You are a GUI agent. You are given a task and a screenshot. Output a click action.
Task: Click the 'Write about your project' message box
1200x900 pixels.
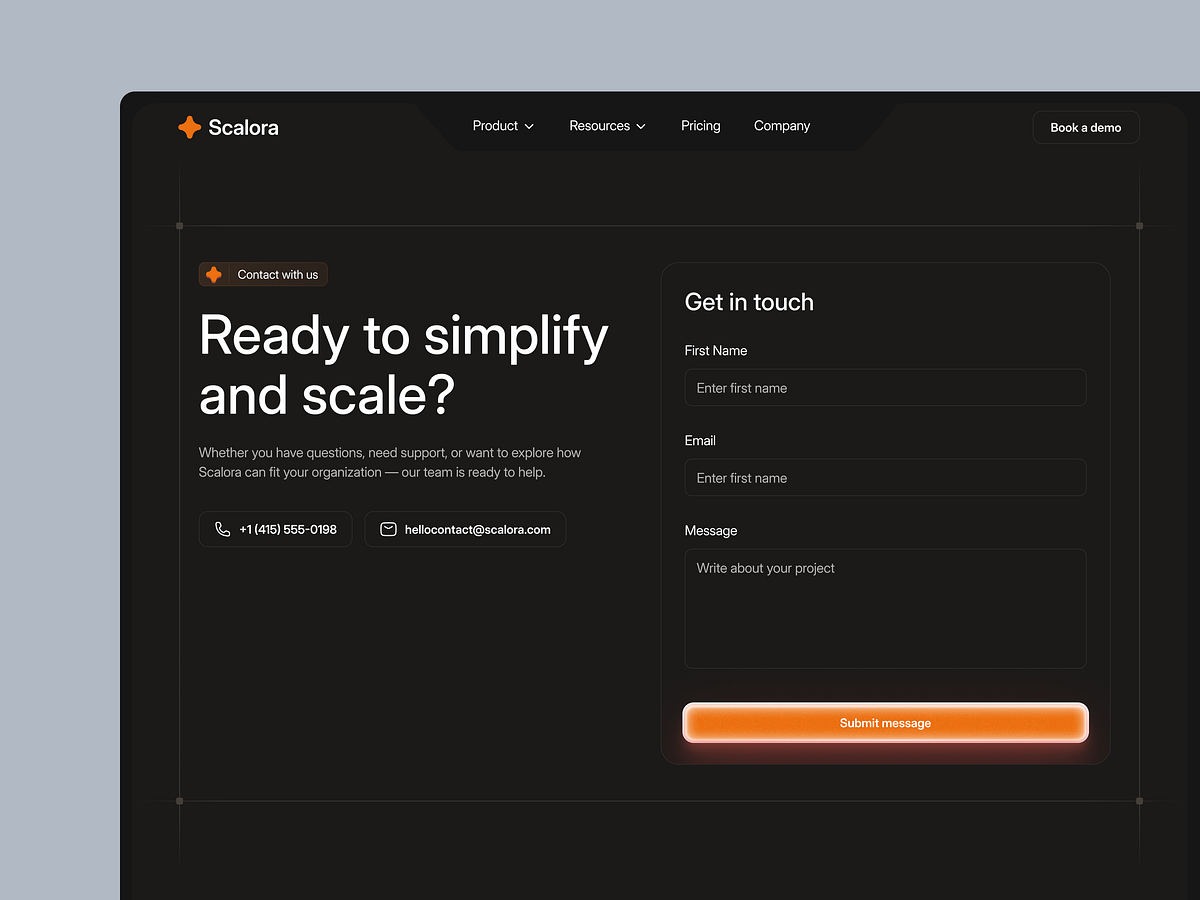[884, 608]
